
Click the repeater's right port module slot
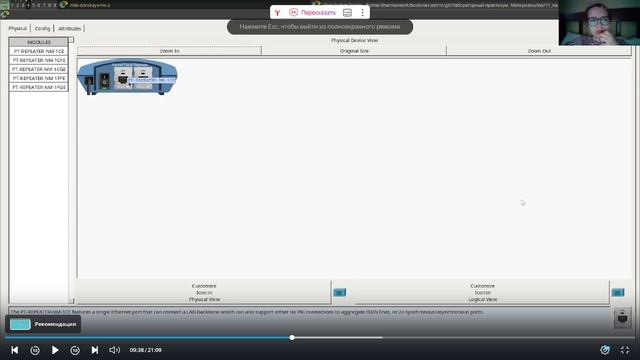142,78
